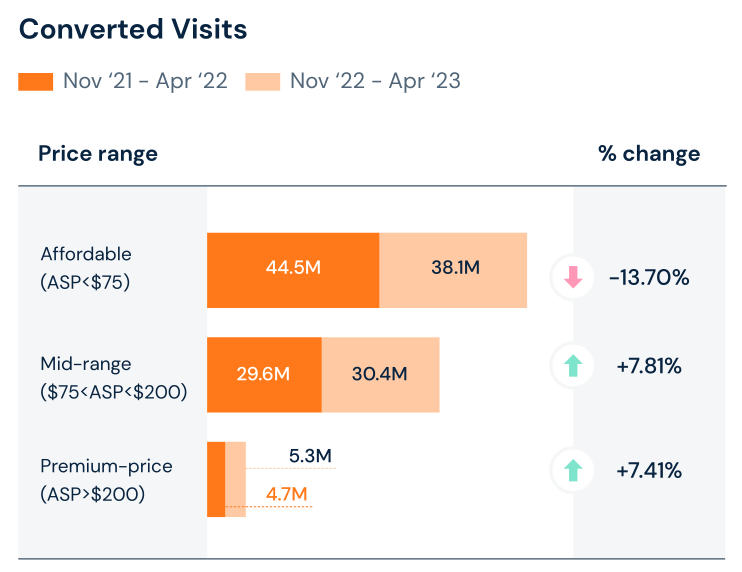Click the Affordable (ASP<$75) row label
The height and width of the screenshot is (572, 742).
coord(86,268)
